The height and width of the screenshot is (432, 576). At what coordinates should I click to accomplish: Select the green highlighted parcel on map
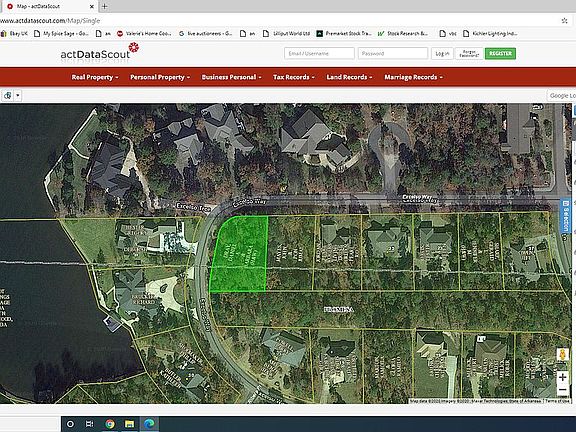pos(240,255)
